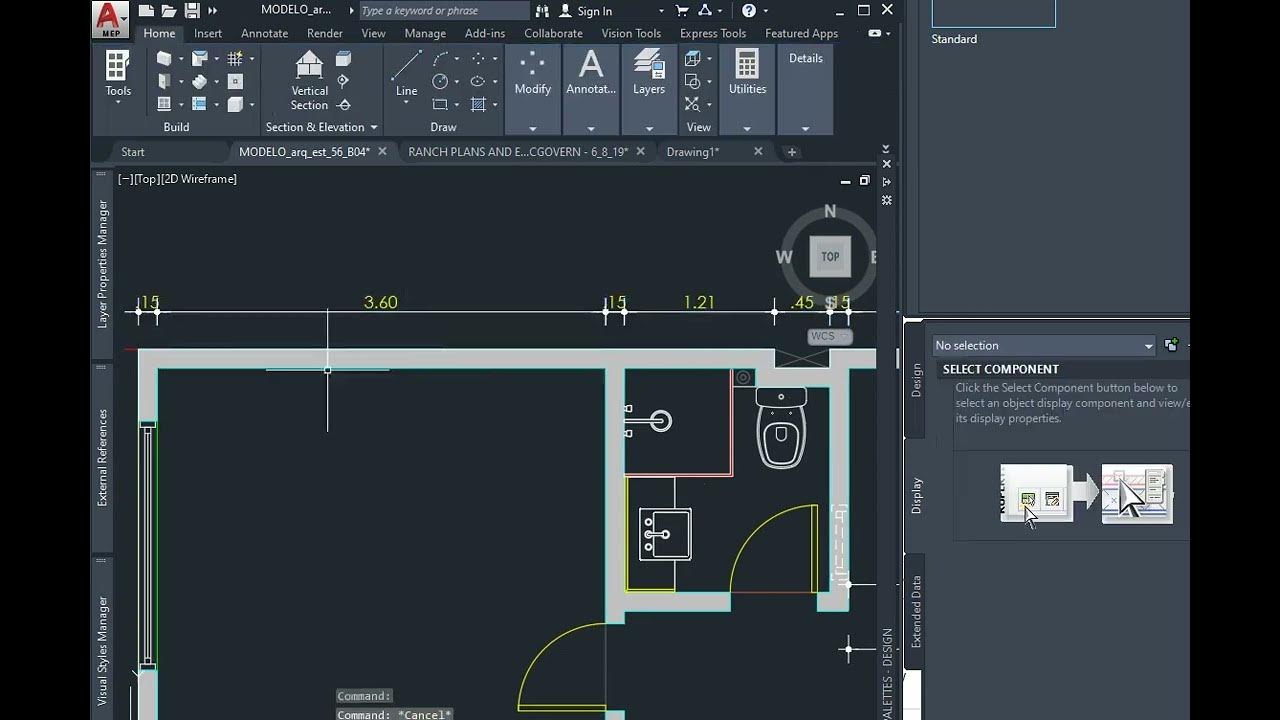Open the Extended Data palette tab
The width and height of the screenshot is (1280, 720).
tap(916, 612)
